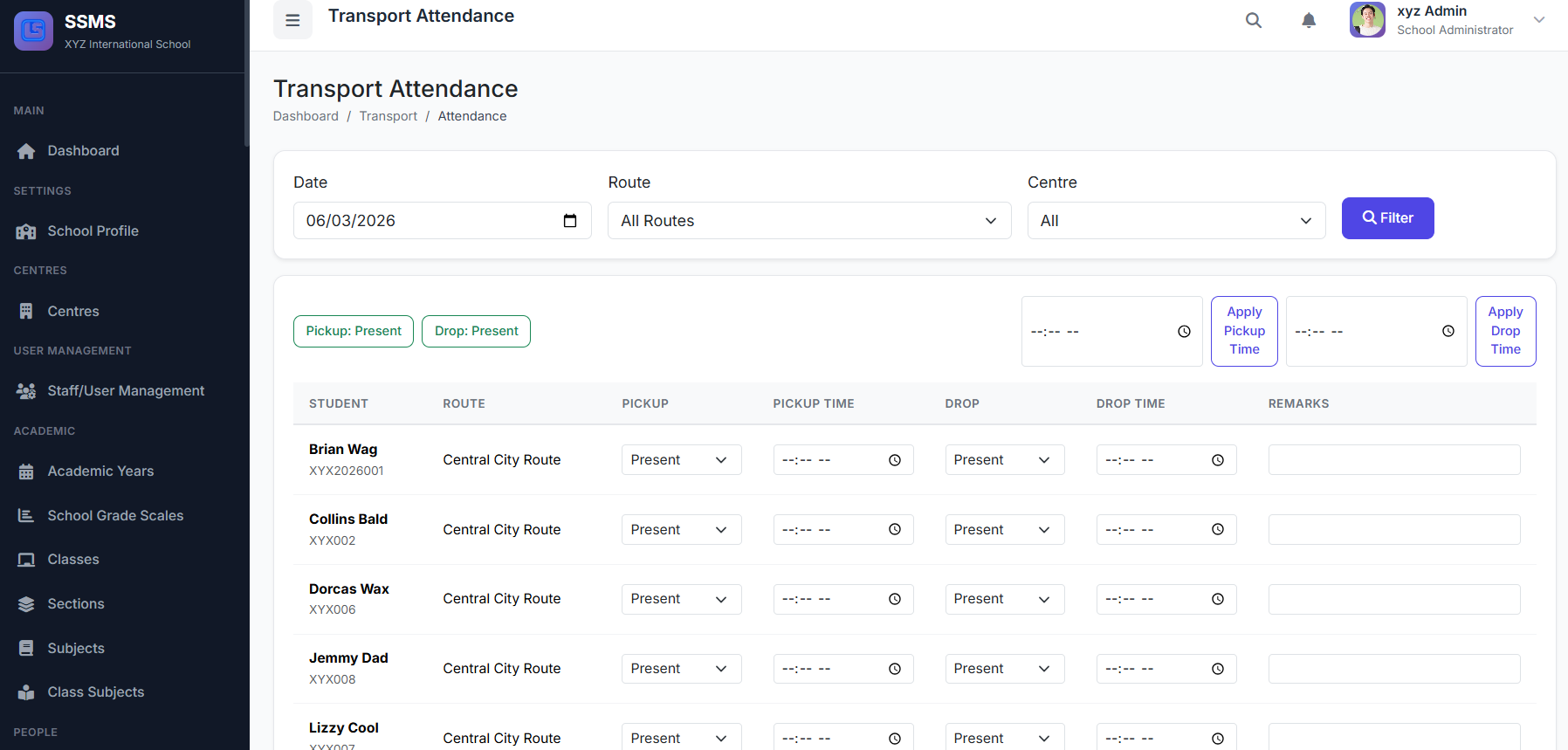This screenshot has height=750, width=1568.
Task: Click the hamburger menu icon
Action: point(292,20)
